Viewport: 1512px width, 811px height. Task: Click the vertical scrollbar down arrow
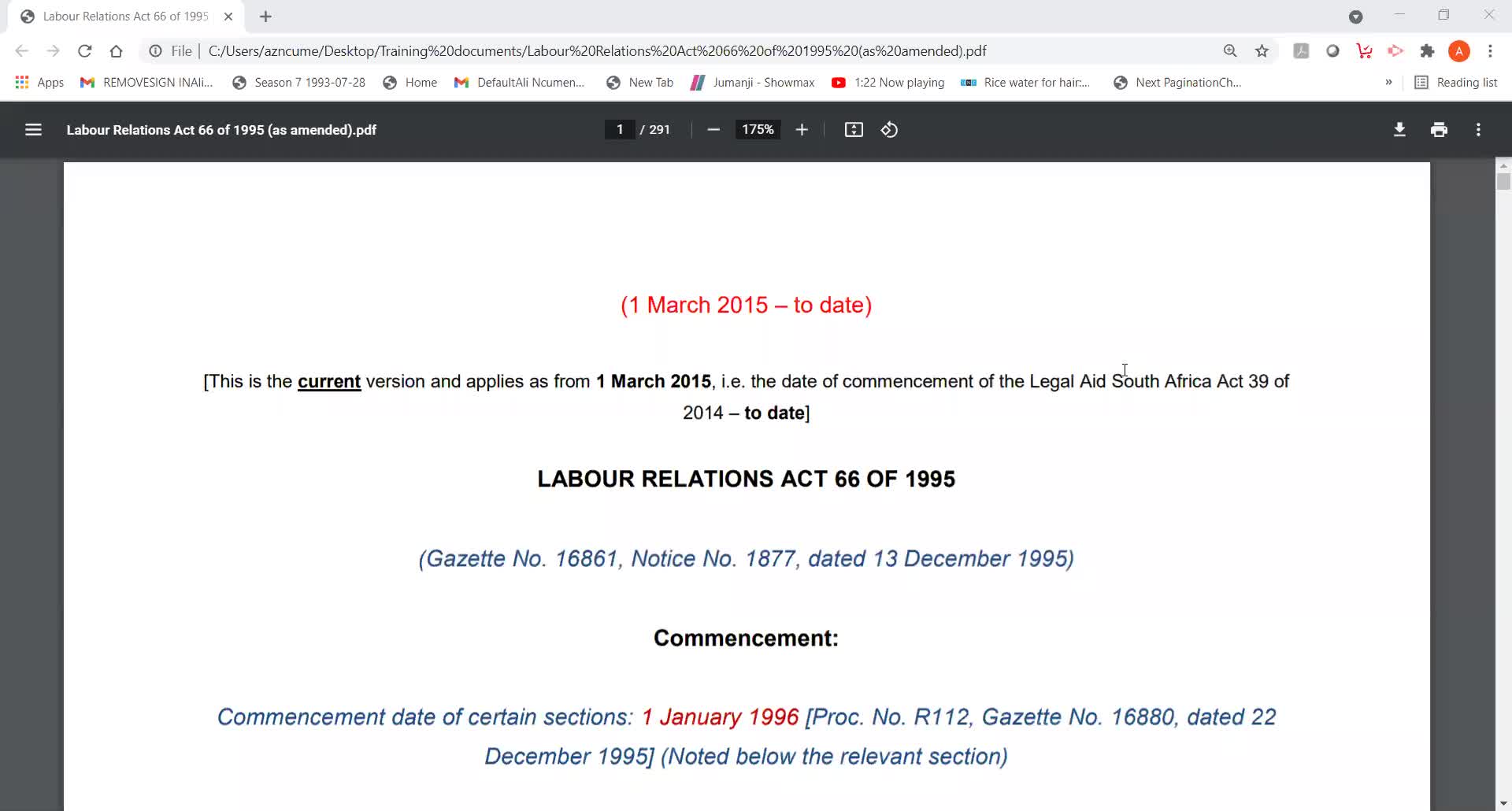point(1503,803)
